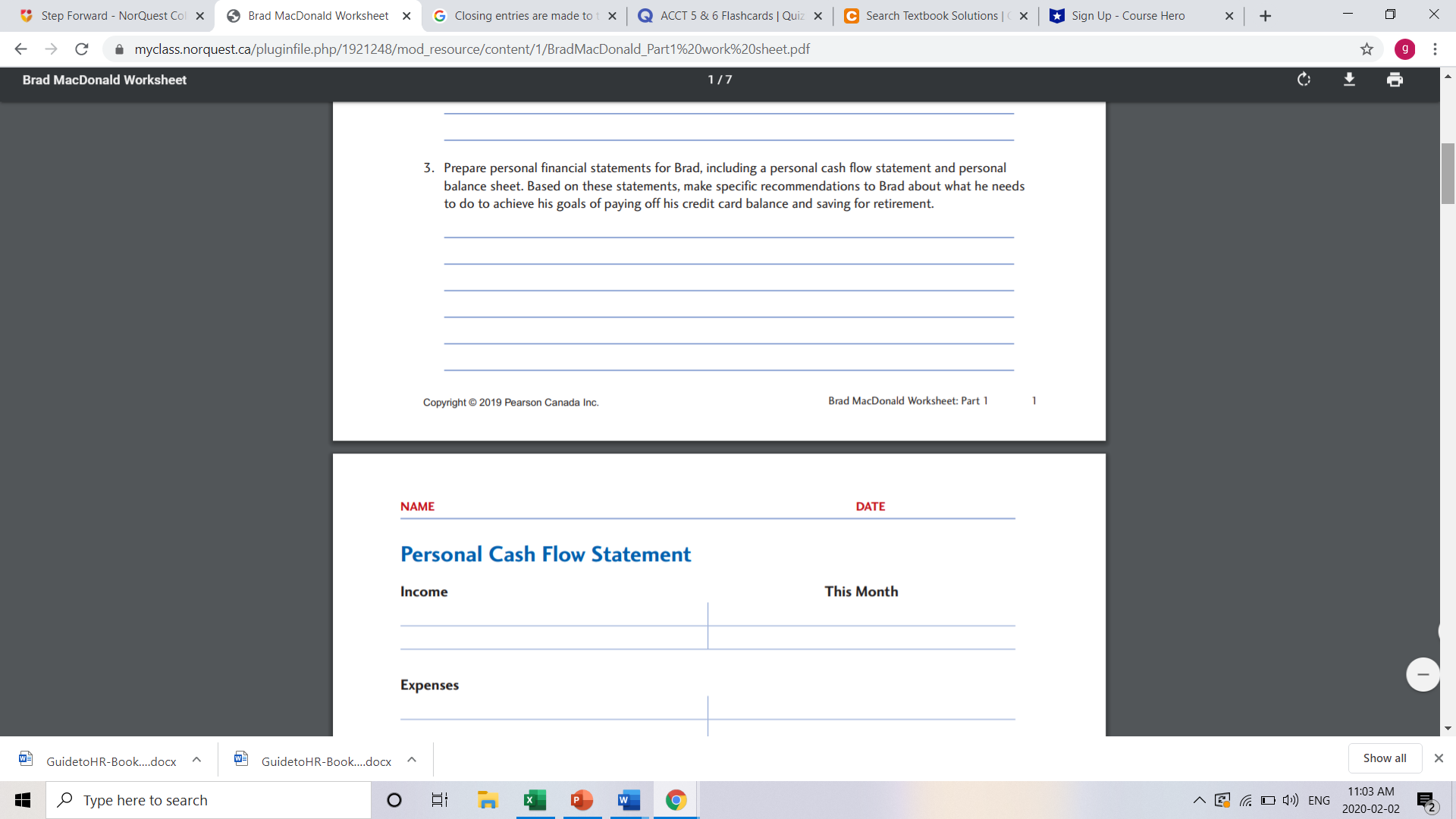Click the PDF vertical scrollbar thumb
This screenshot has width=1456, height=819.
[x=1448, y=173]
